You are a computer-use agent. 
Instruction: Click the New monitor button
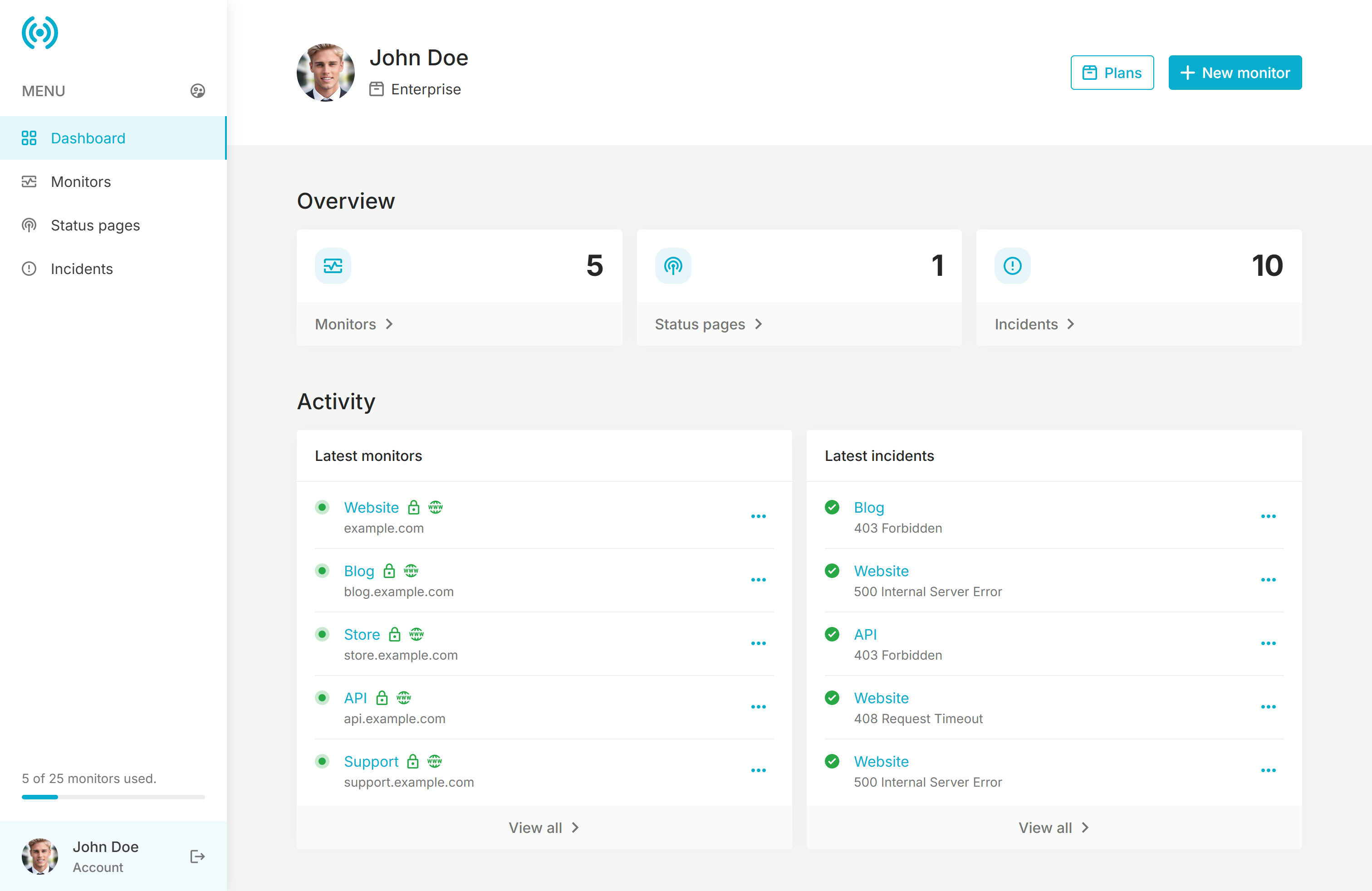tap(1234, 73)
